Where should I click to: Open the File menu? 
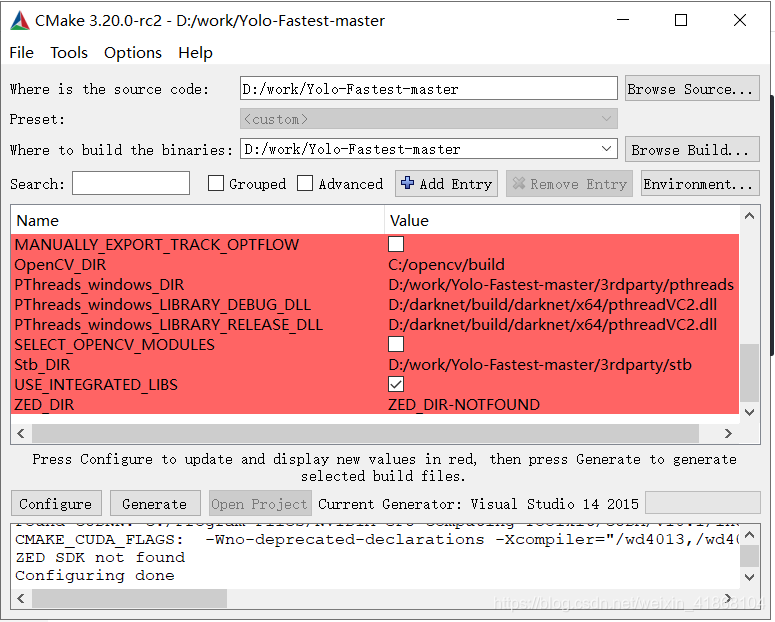[22, 52]
